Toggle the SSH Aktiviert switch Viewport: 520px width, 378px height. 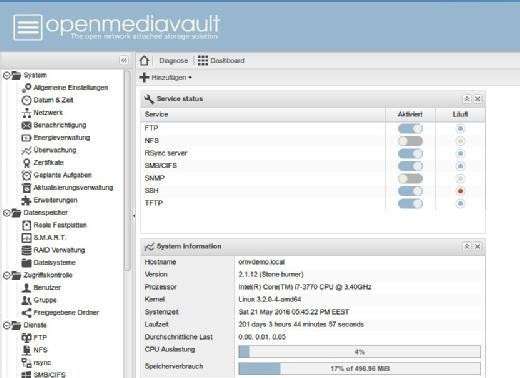(410, 191)
